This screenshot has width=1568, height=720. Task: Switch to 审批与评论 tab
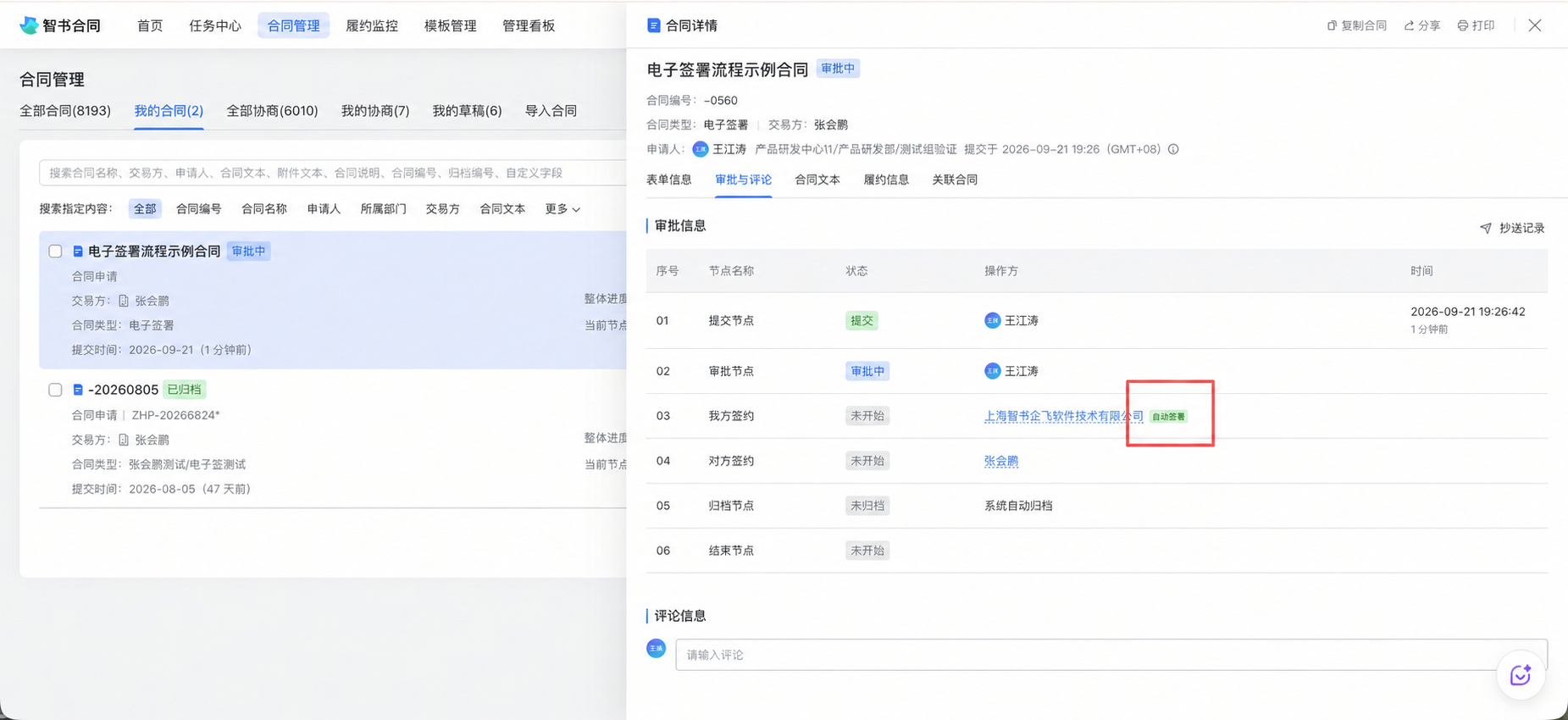(x=743, y=180)
